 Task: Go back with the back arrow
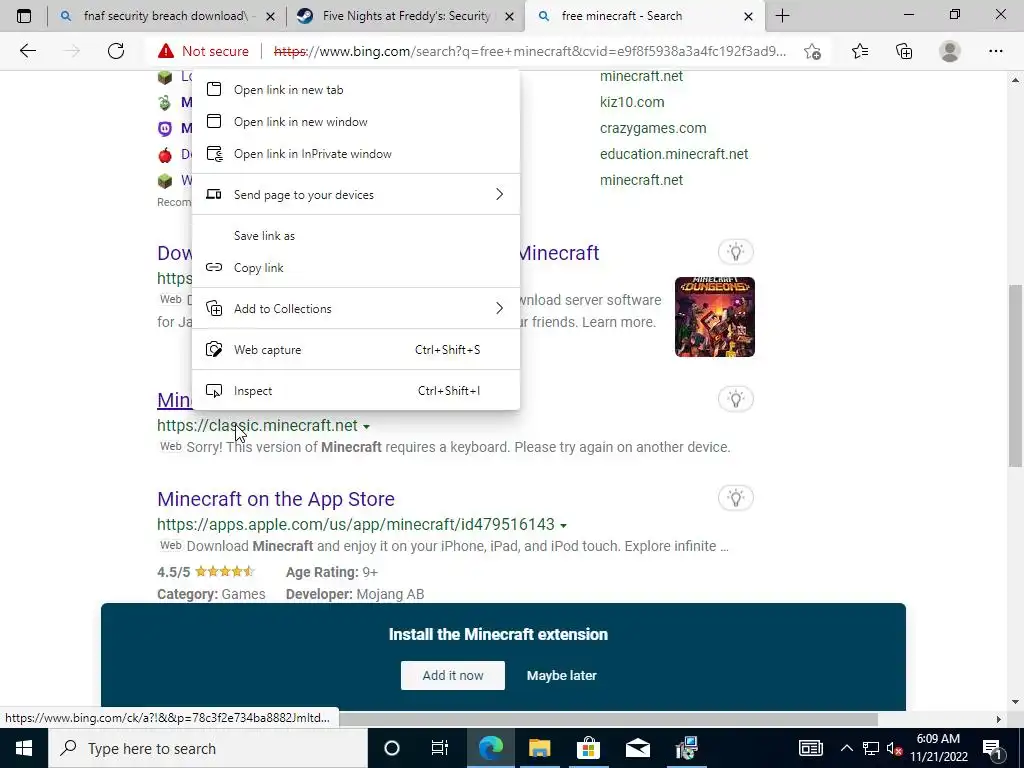[x=27, y=51]
